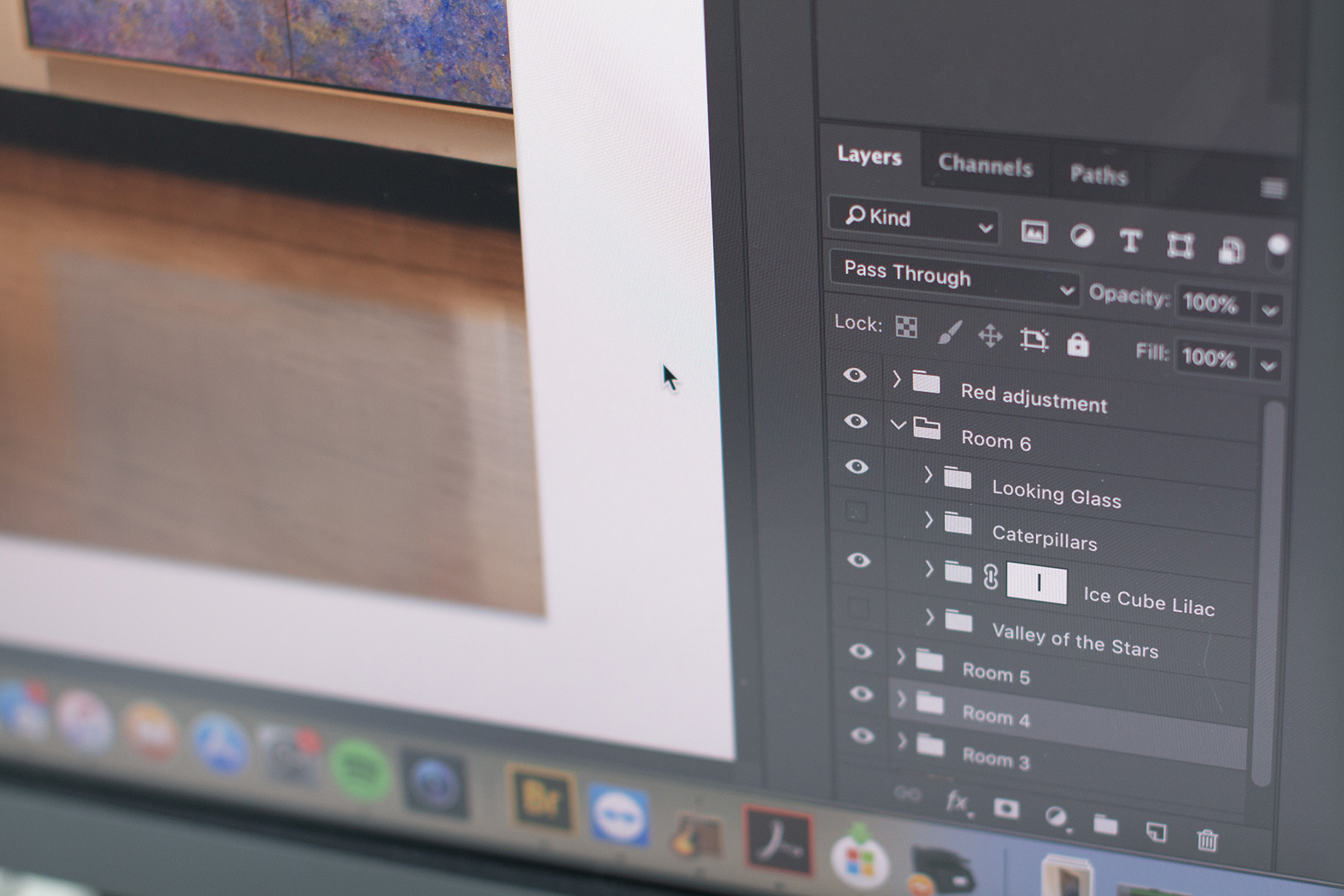
Task: Click link layers icon at panel bottom
Action: (x=907, y=794)
